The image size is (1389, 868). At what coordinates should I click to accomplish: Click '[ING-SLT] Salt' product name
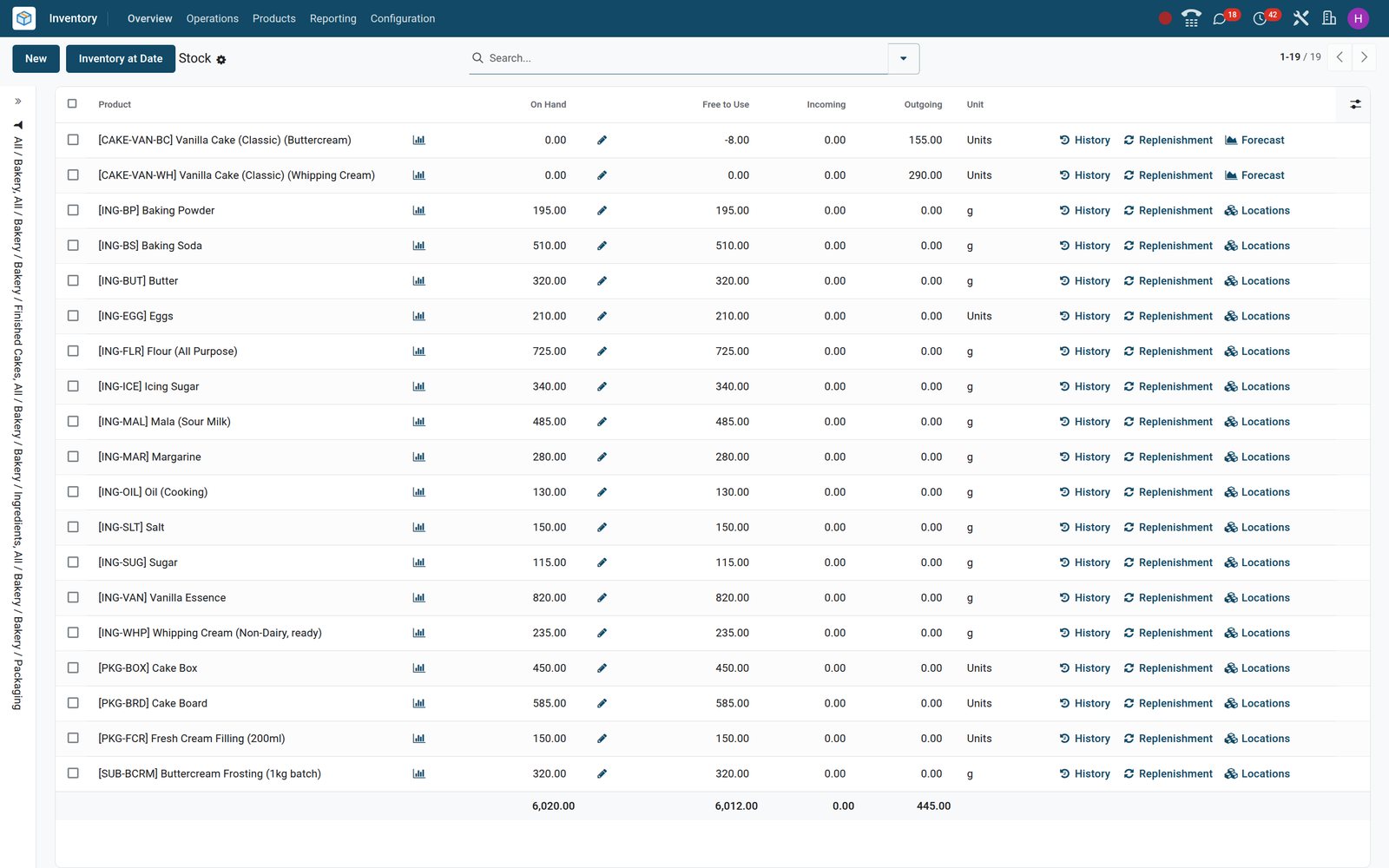pos(131,528)
